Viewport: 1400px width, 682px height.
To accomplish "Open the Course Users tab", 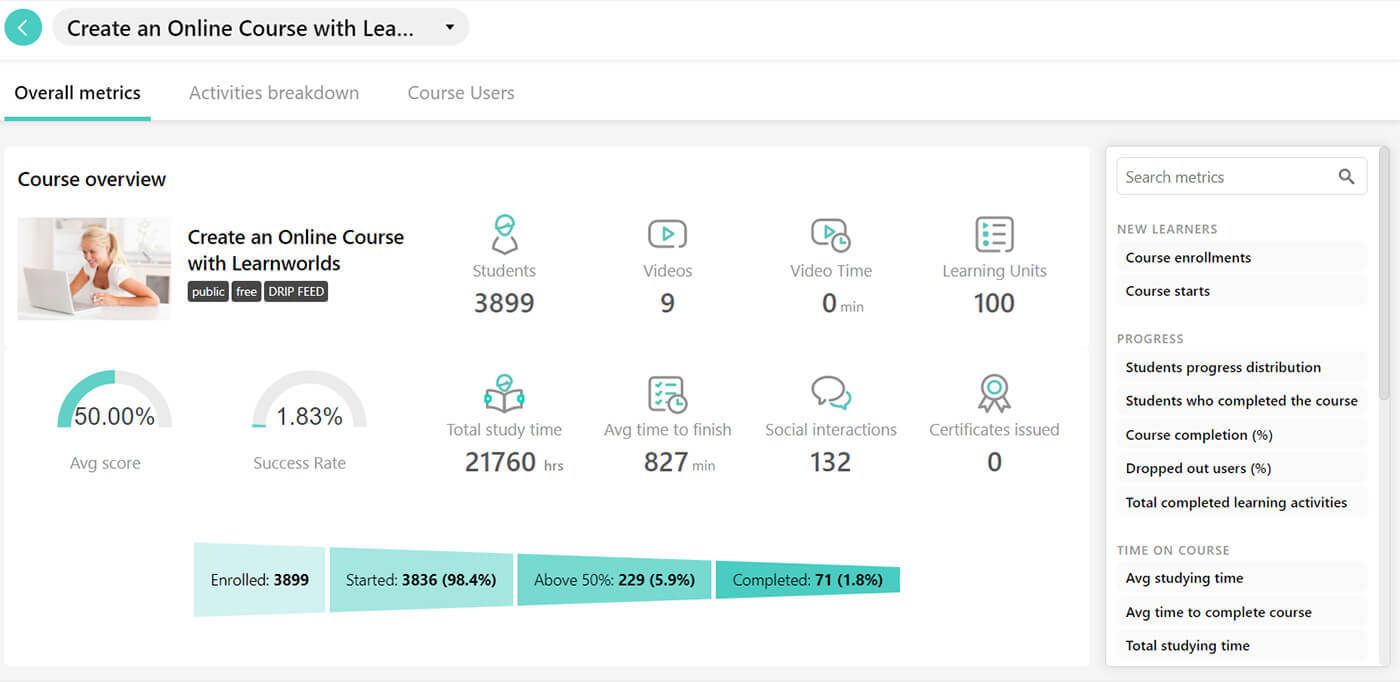I will [460, 92].
